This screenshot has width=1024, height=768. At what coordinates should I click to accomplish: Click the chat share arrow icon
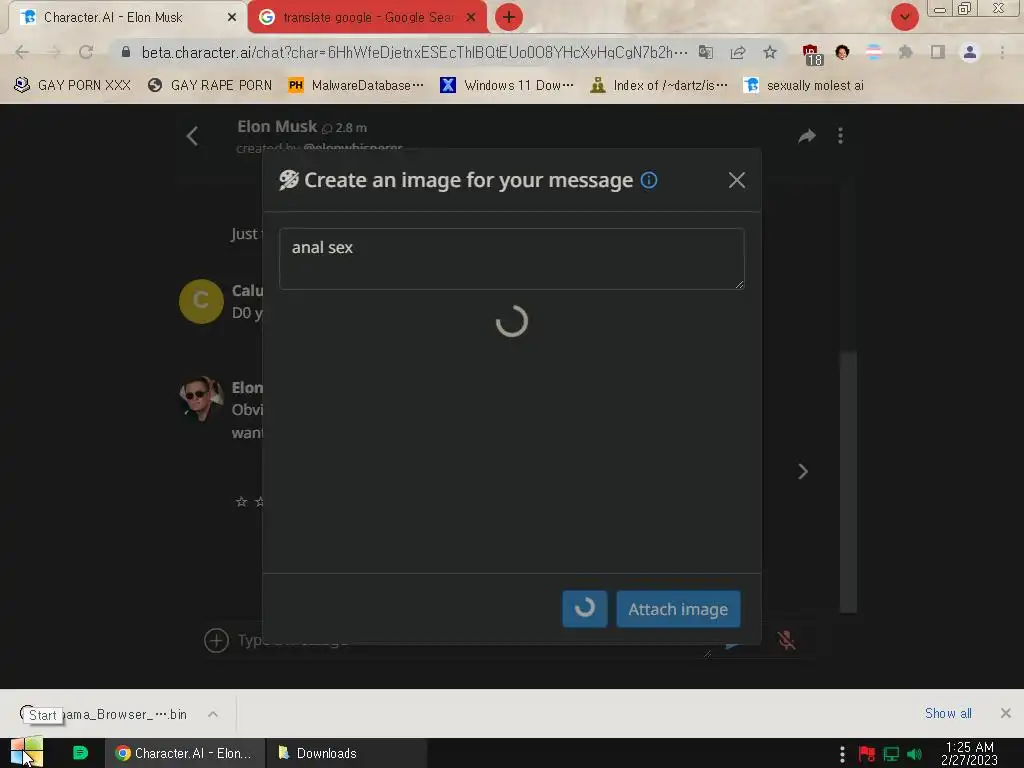(807, 136)
